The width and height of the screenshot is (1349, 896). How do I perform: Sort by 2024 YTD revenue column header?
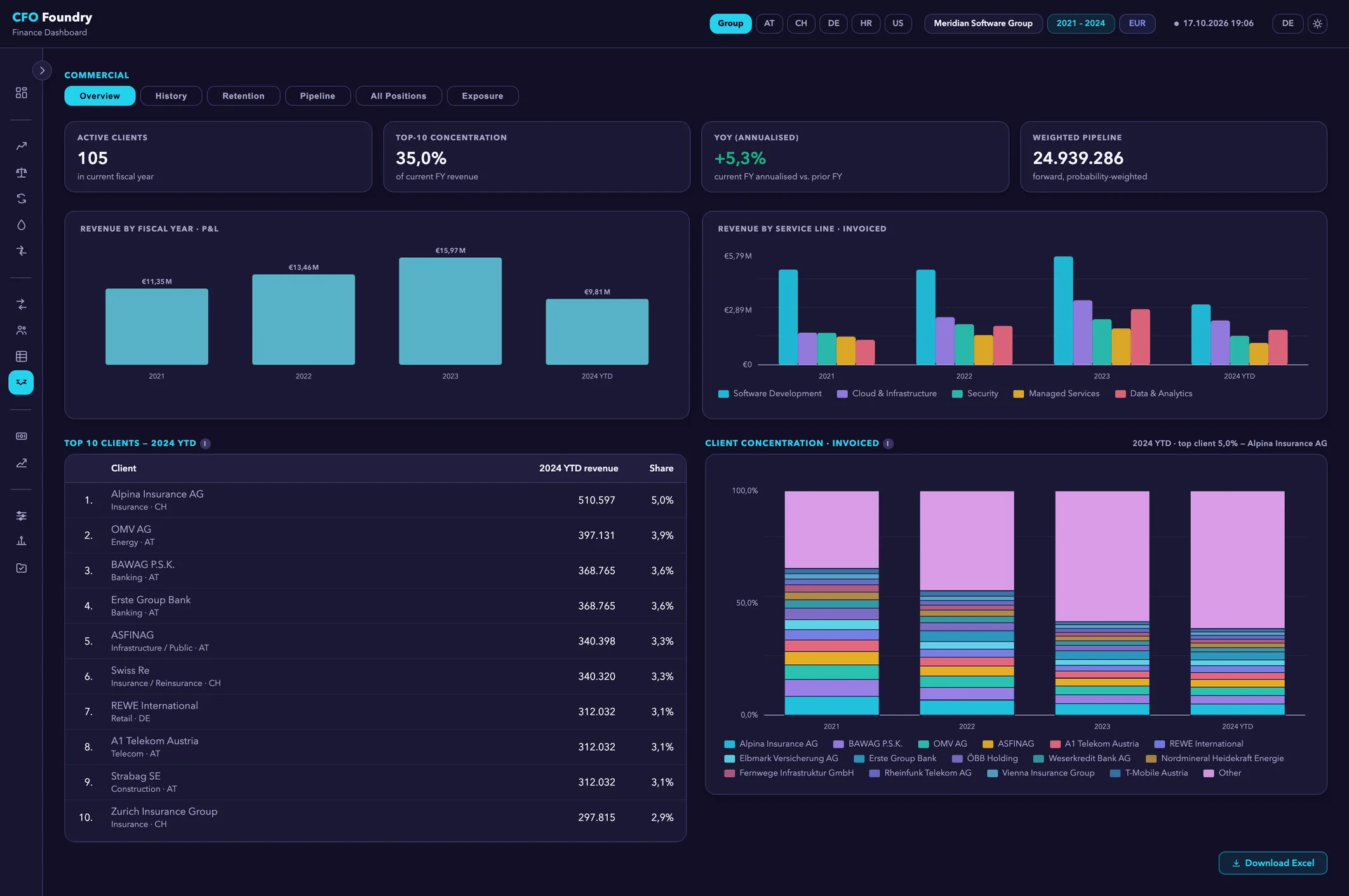coord(579,469)
